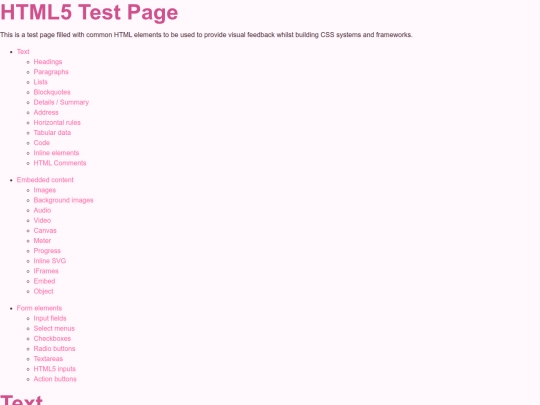Jump to the IFrames link

(46, 271)
